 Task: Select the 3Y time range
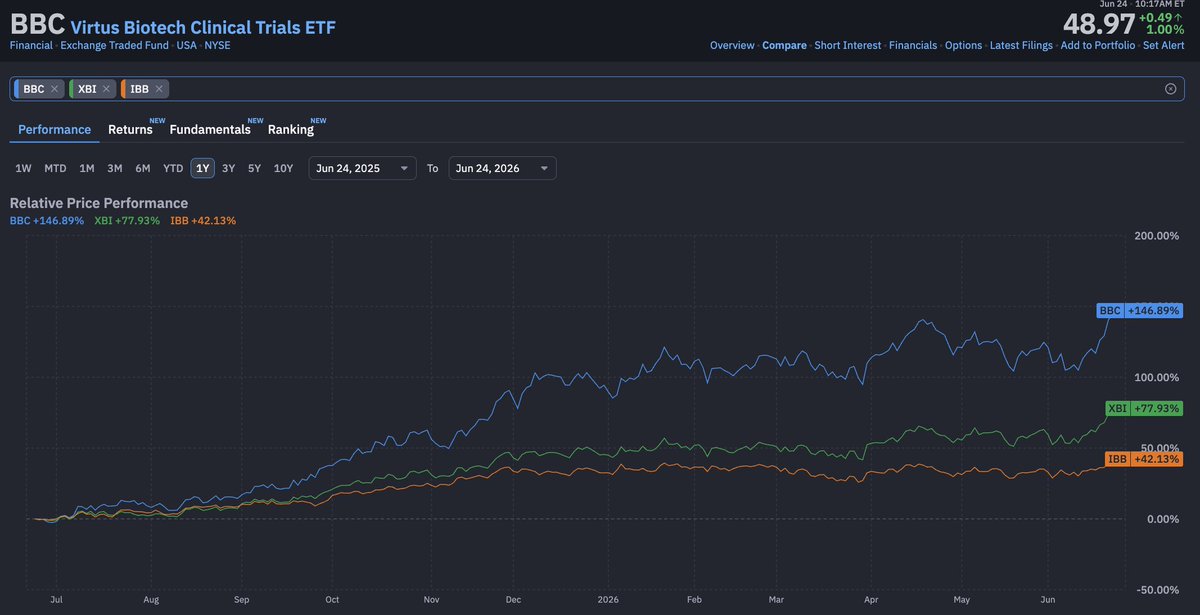[229, 168]
